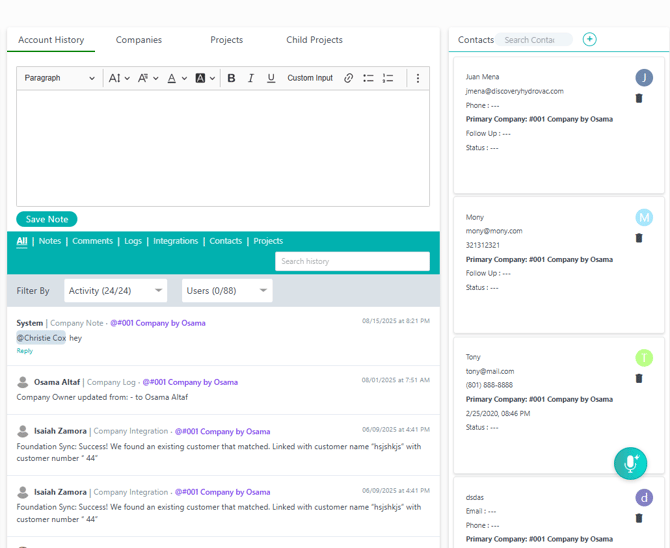Viewport: 670px width, 548px height.
Task: Select mony@mony.com email text
Action: (494, 231)
